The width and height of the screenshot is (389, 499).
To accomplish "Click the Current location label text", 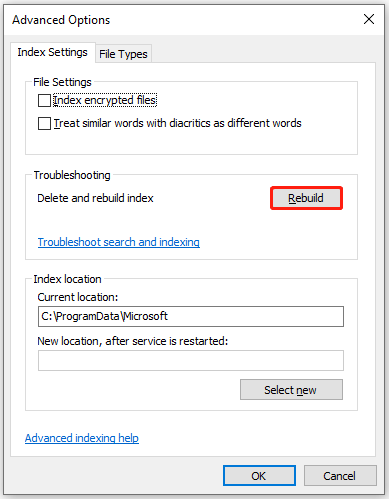I will coord(78,297).
